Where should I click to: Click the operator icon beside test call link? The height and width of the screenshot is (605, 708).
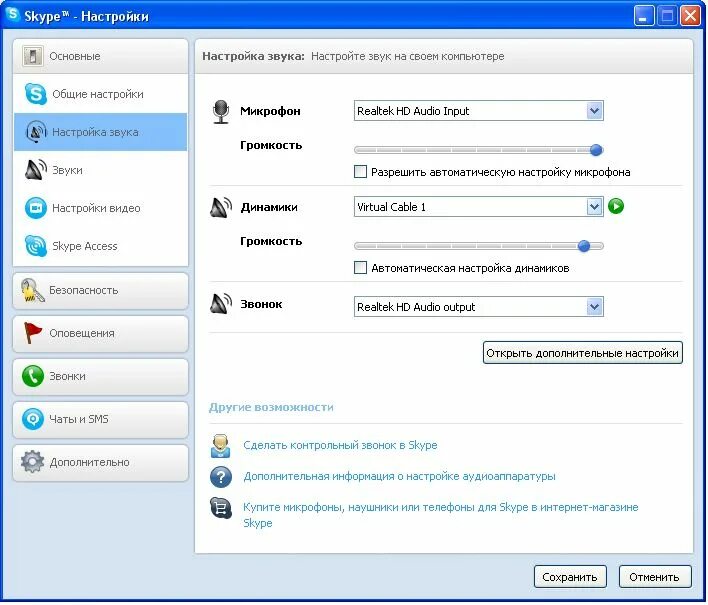pyautogui.click(x=221, y=446)
